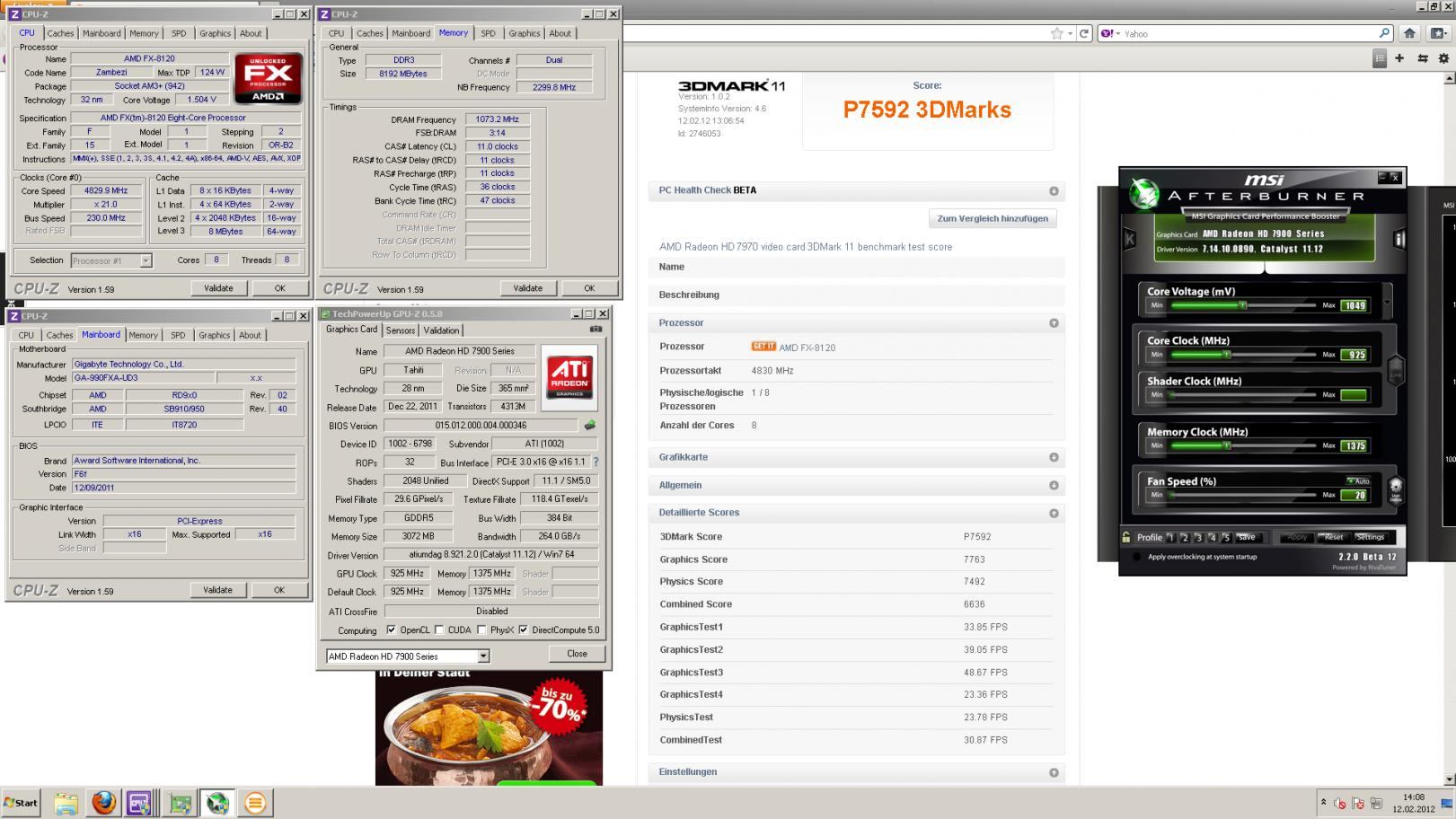Expand the Core Voltage dropdown arrow in Afterburner
This screenshot has width=1456, height=819.
[x=1388, y=302]
